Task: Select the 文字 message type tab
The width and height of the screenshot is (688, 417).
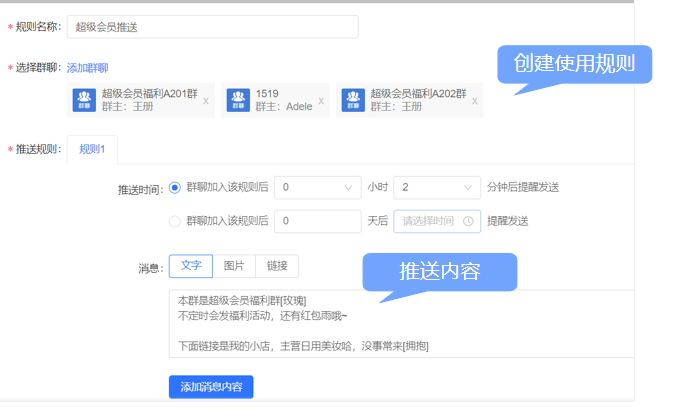Action: (190, 266)
